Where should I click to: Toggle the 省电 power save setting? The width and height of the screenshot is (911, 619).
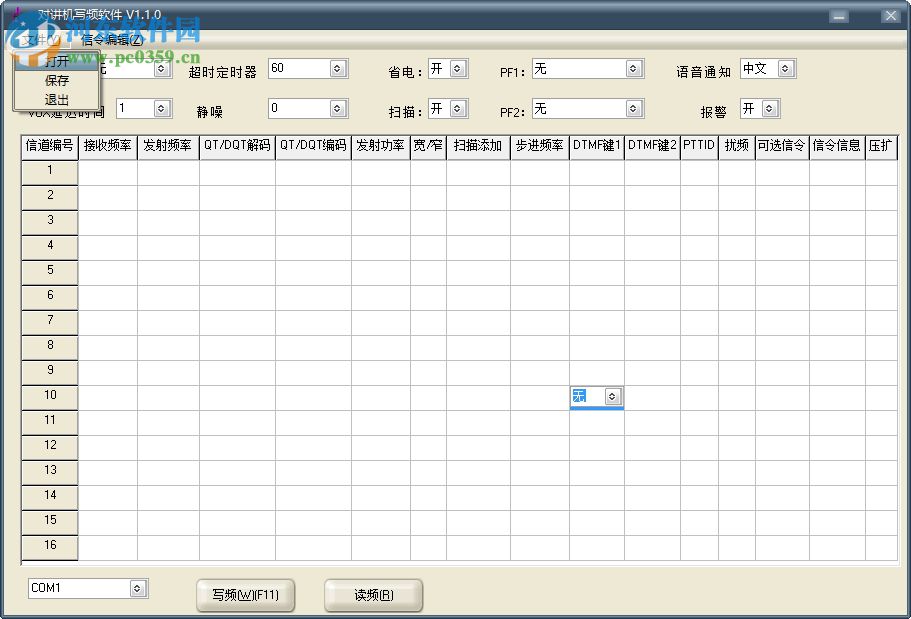[x=448, y=68]
